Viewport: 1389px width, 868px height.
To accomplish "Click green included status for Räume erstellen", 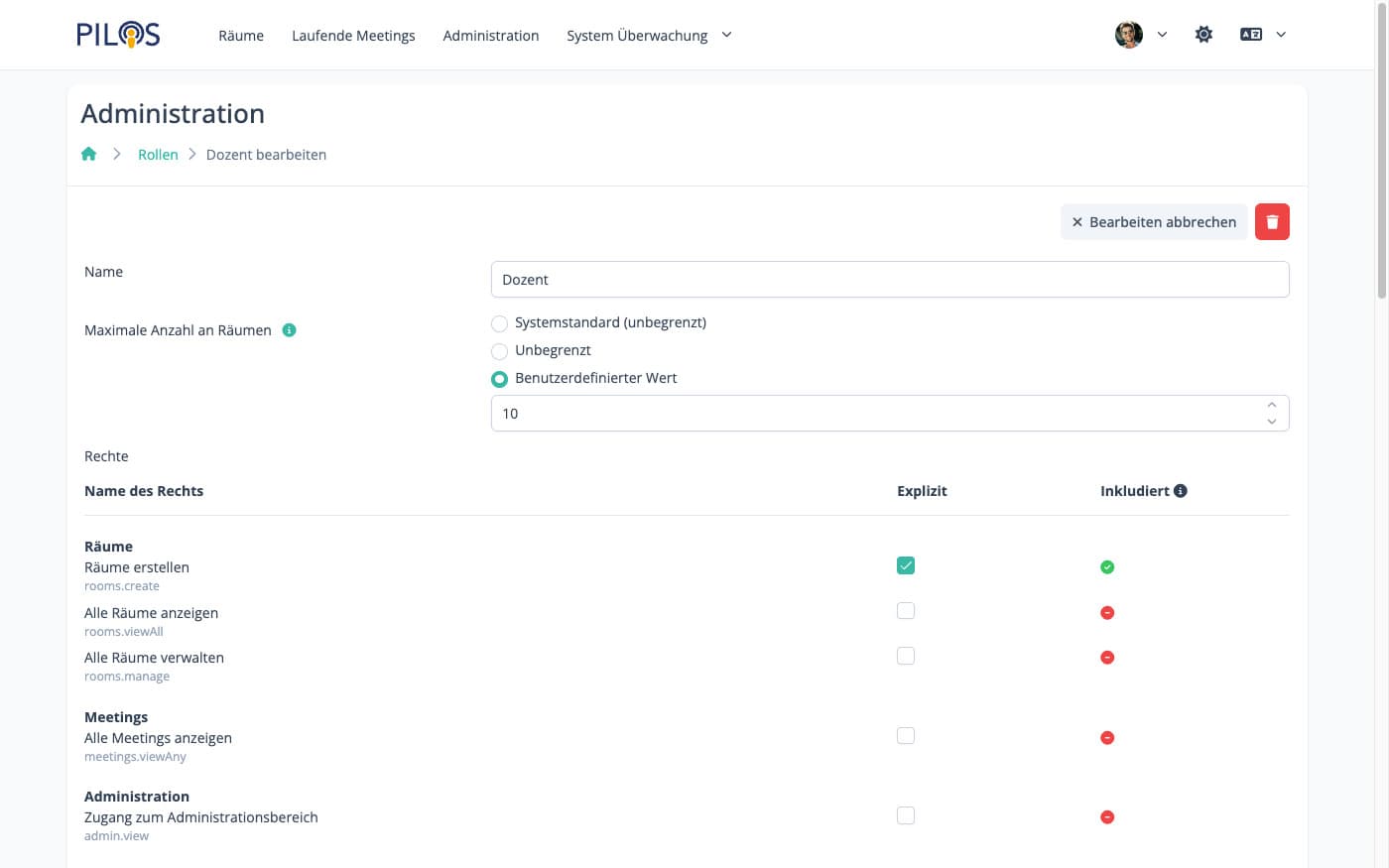I will click(1107, 567).
